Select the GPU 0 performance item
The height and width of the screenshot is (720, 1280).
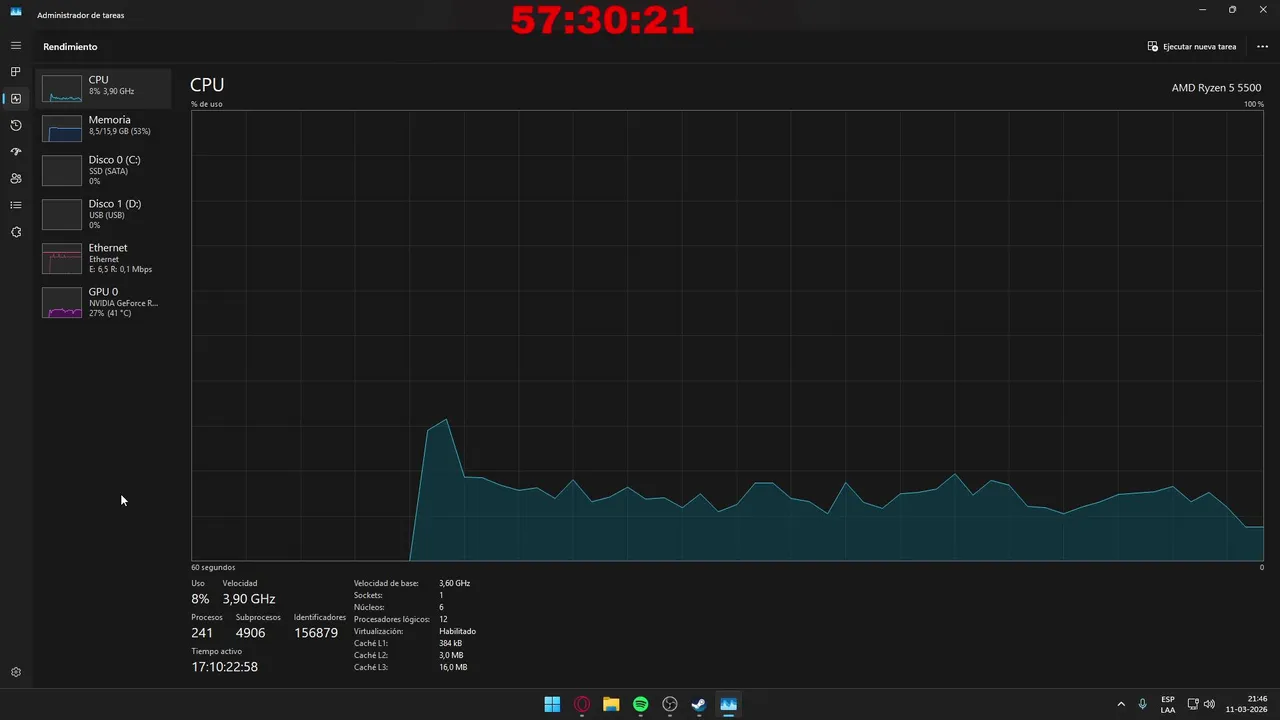104,302
